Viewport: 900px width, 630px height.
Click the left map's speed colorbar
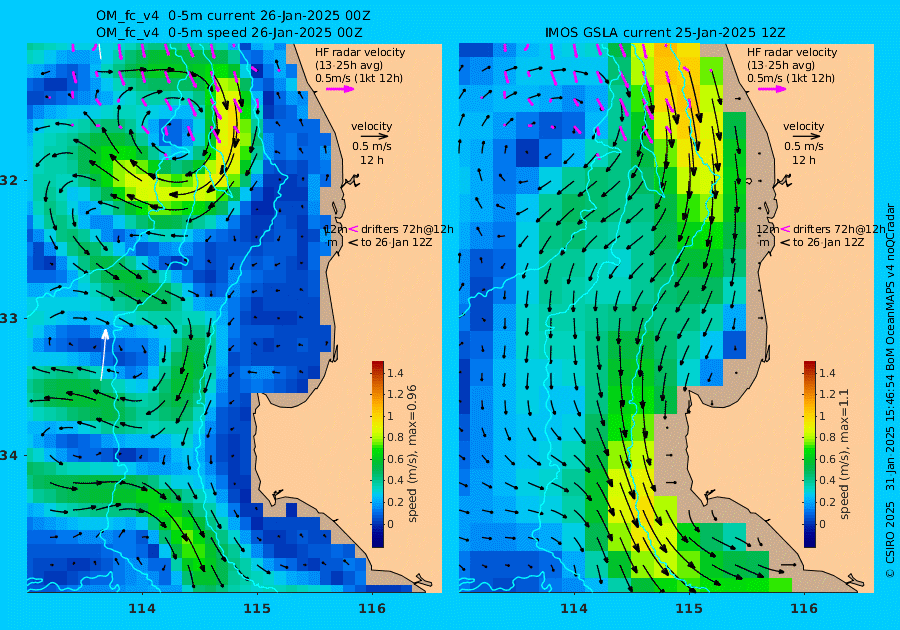[x=378, y=454]
